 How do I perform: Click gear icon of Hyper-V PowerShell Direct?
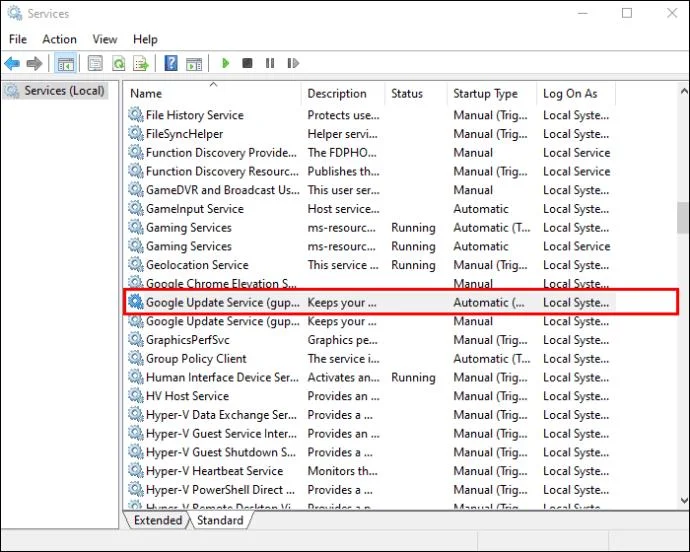click(x=136, y=490)
